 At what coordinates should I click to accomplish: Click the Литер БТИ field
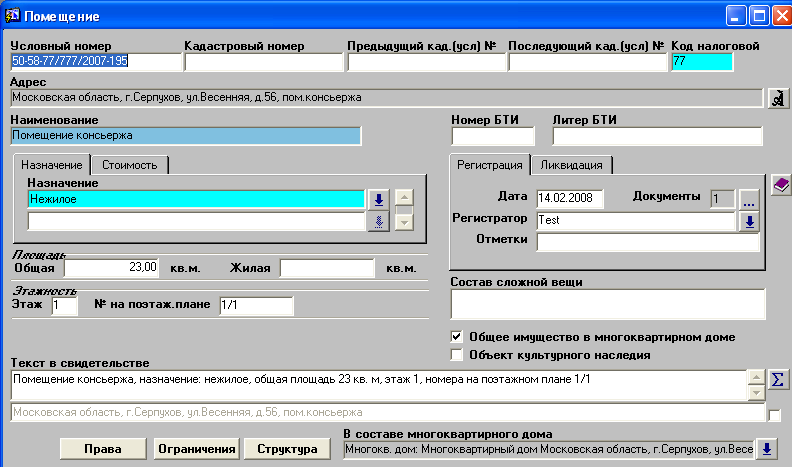click(658, 136)
